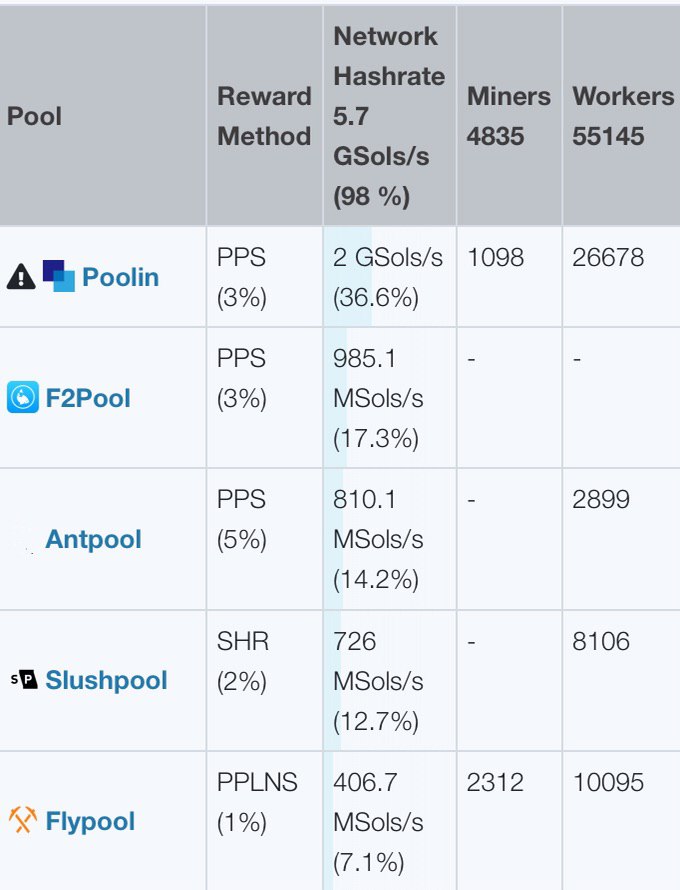Sort by Workers column header
The height and width of the screenshot is (890, 680).
622,116
